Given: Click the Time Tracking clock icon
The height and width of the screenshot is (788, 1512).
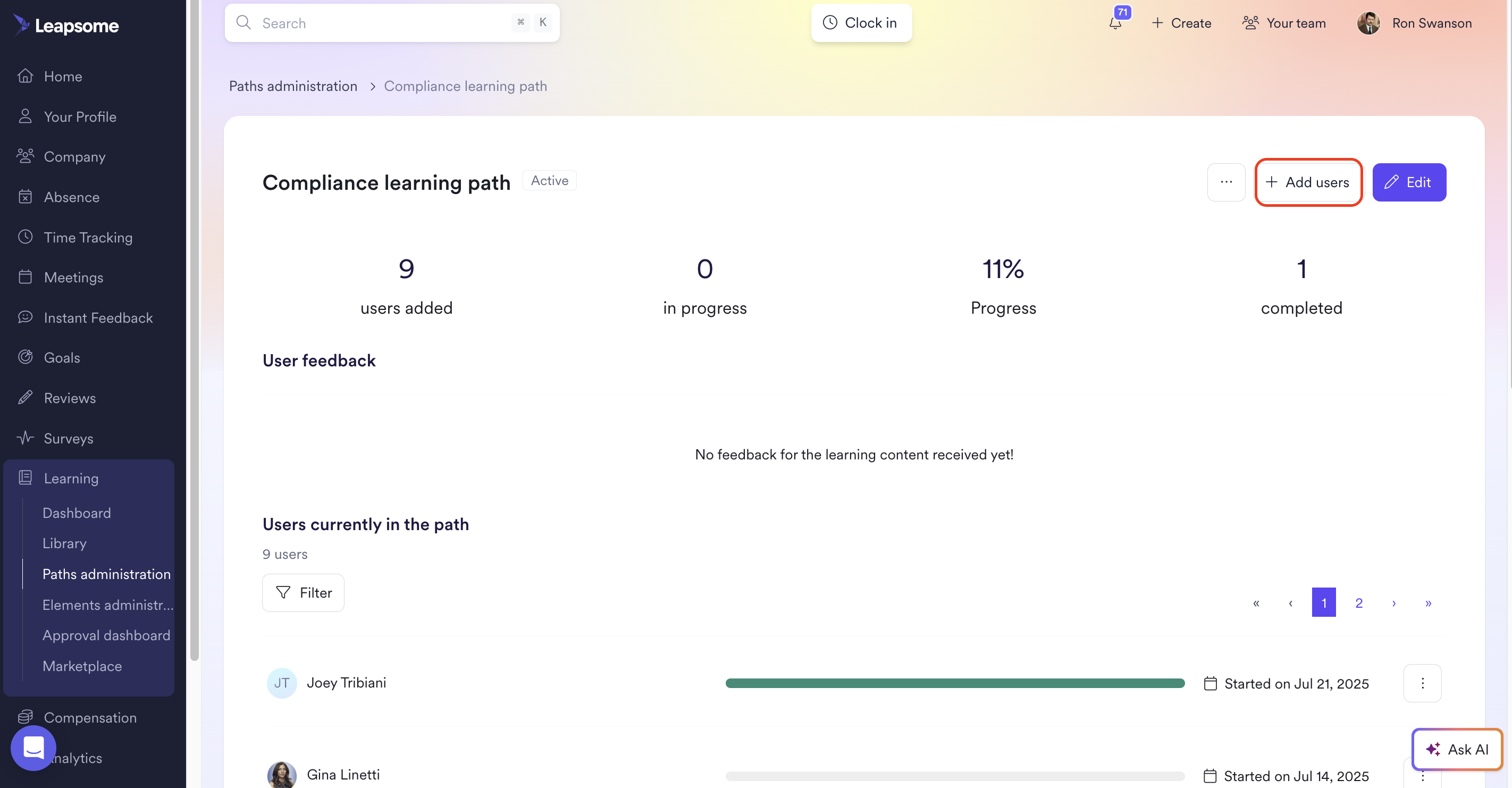Looking at the screenshot, I should point(25,237).
